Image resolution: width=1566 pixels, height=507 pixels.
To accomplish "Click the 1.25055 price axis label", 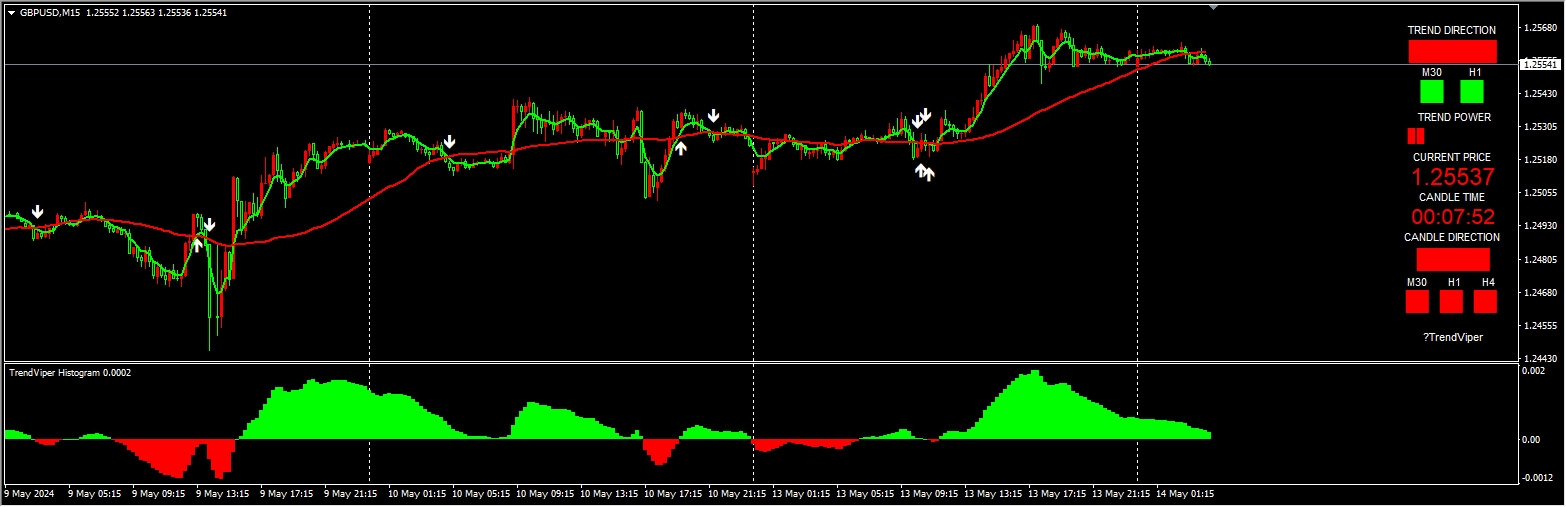I will pyautogui.click(x=1542, y=193).
